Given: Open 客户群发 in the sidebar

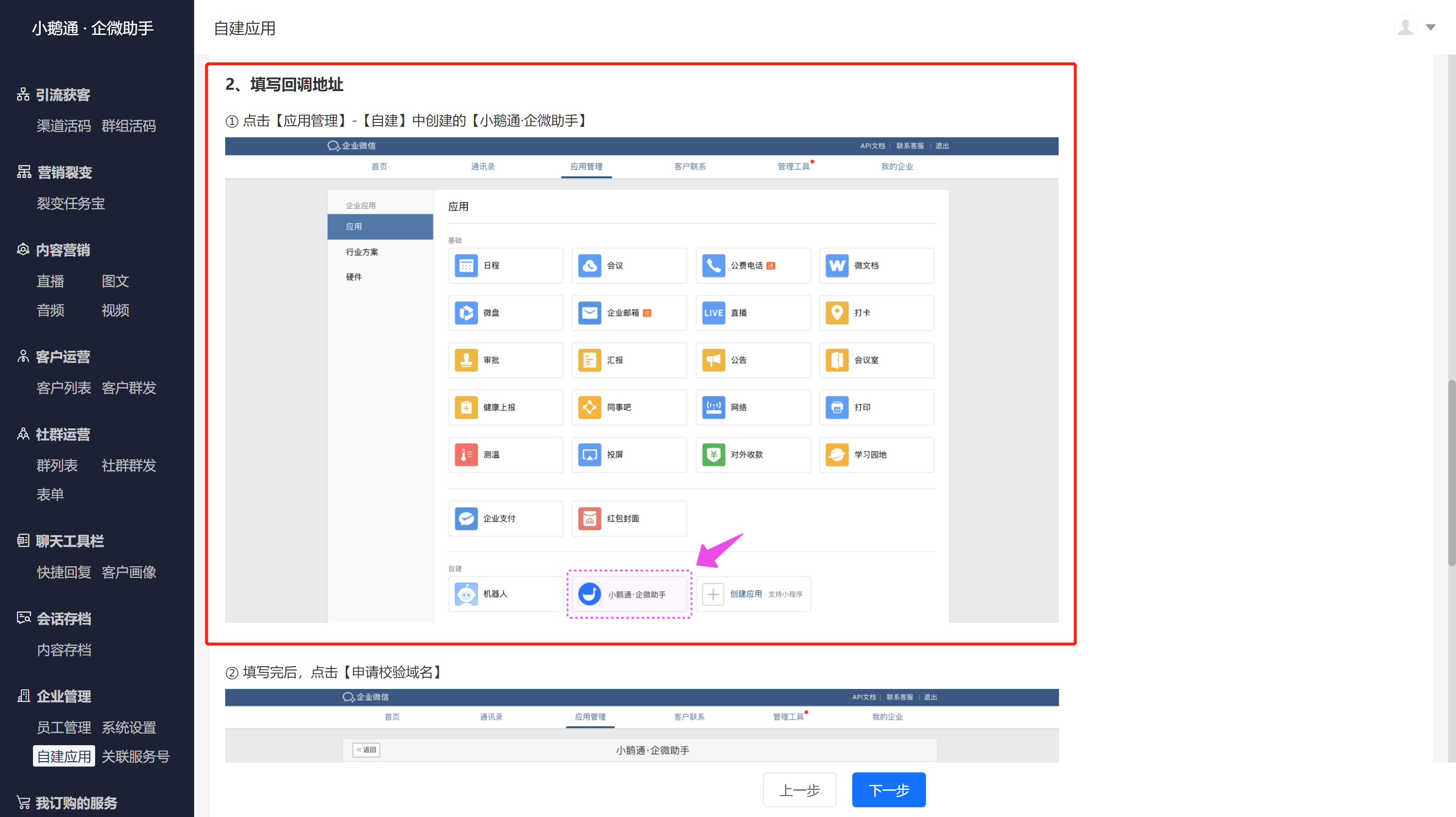Looking at the screenshot, I should tap(129, 388).
